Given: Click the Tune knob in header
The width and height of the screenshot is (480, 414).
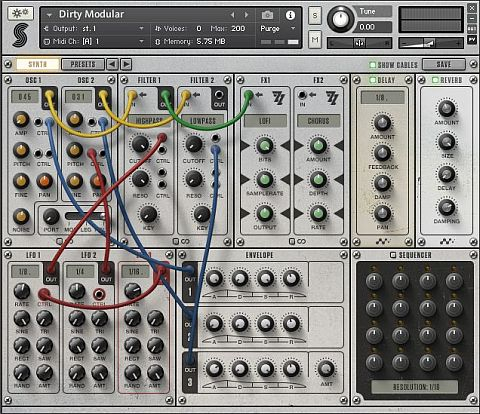Looking at the screenshot, I should [x=340, y=19].
